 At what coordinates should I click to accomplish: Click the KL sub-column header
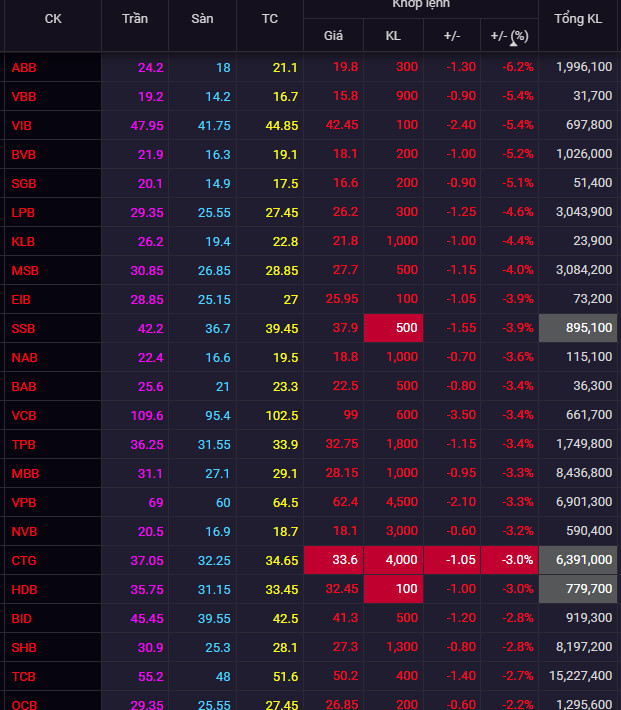393,36
